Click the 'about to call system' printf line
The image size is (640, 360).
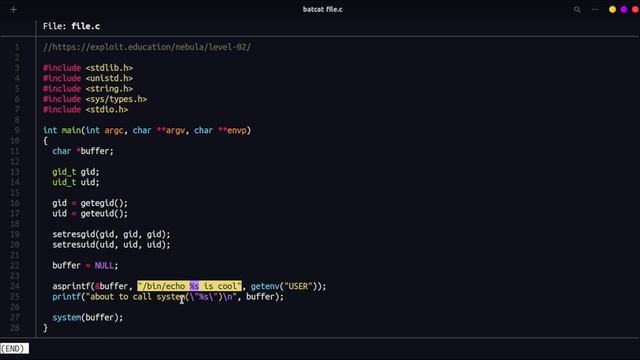(x=168, y=297)
